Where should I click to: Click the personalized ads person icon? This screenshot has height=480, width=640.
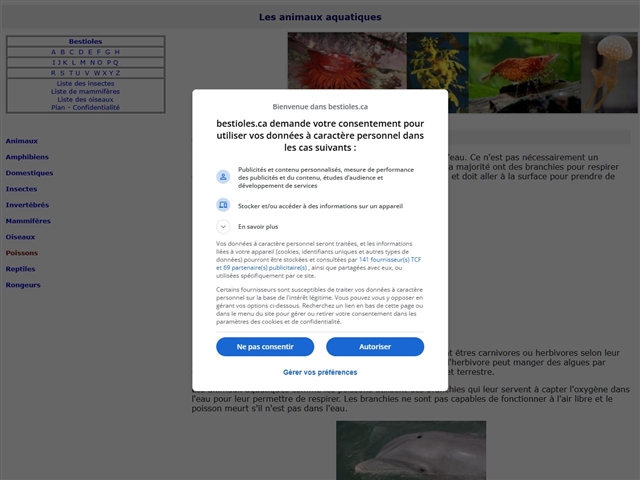[x=223, y=176]
